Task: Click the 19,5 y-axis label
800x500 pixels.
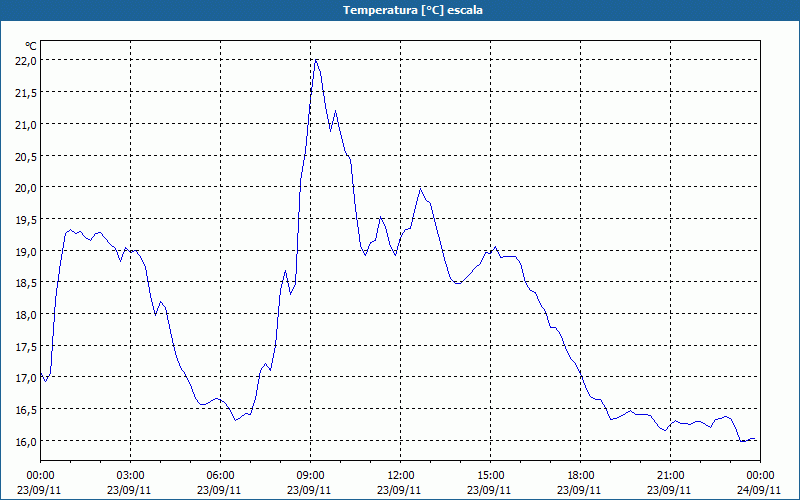Action: [x=26, y=220]
